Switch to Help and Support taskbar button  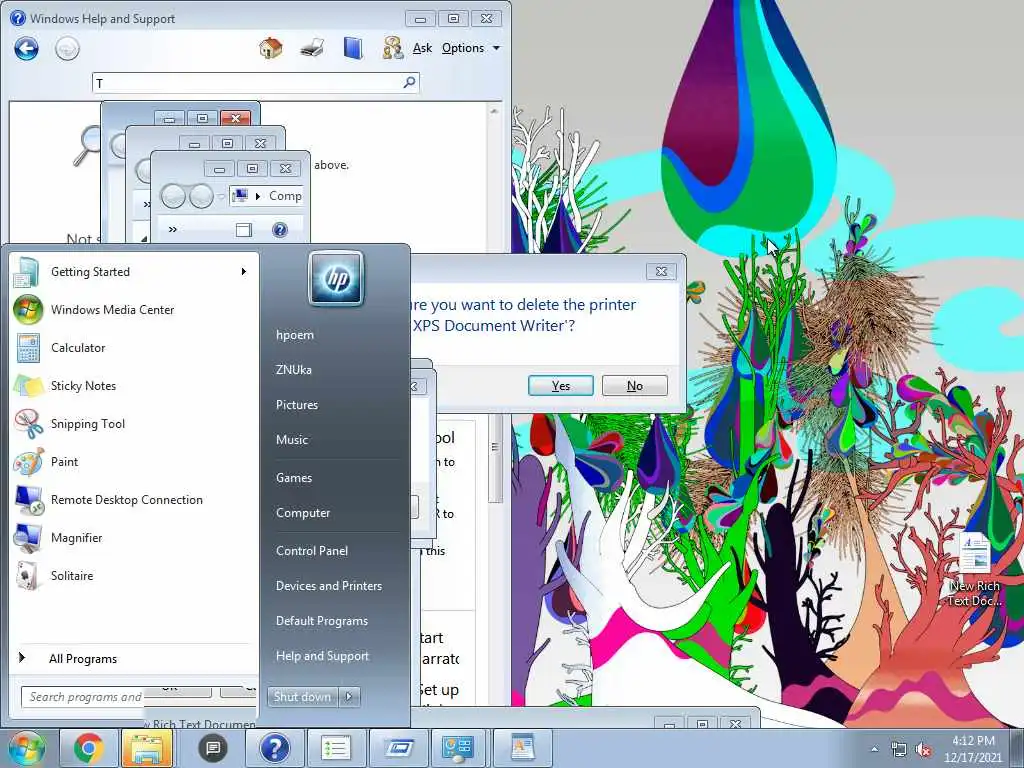pos(274,748)
